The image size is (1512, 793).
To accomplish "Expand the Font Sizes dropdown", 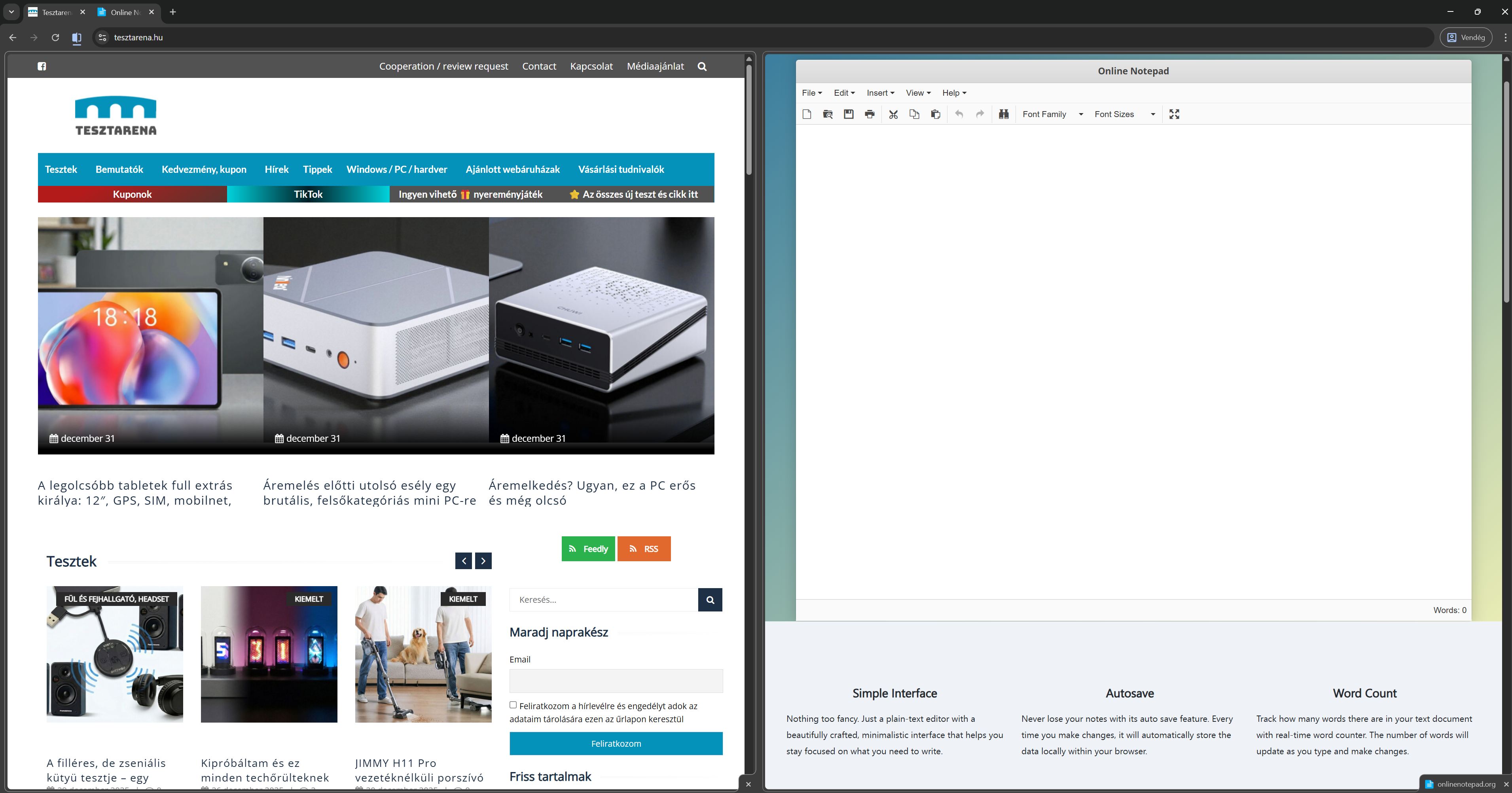I will tap(1125, 114).
